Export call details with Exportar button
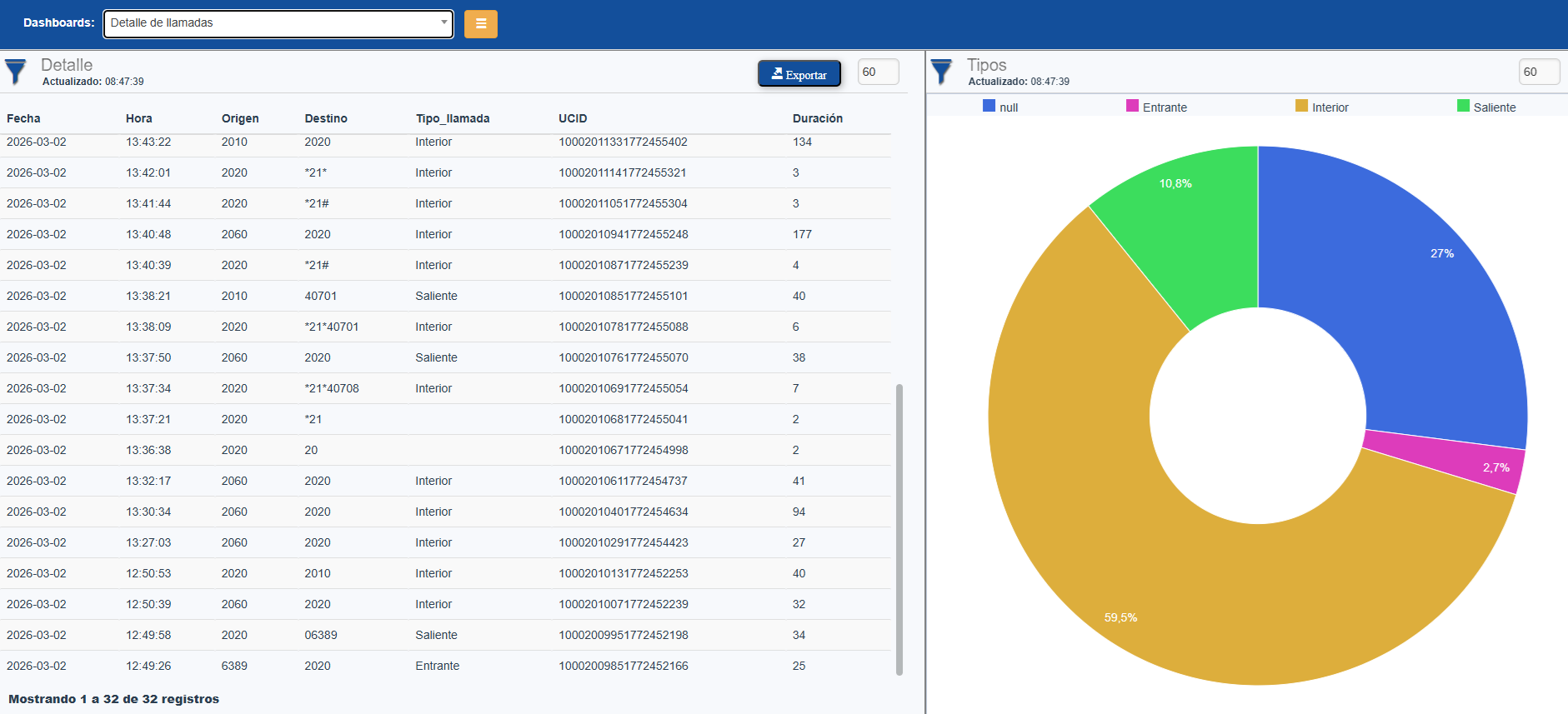1568x714 pixels. click(x=799, y=74)
